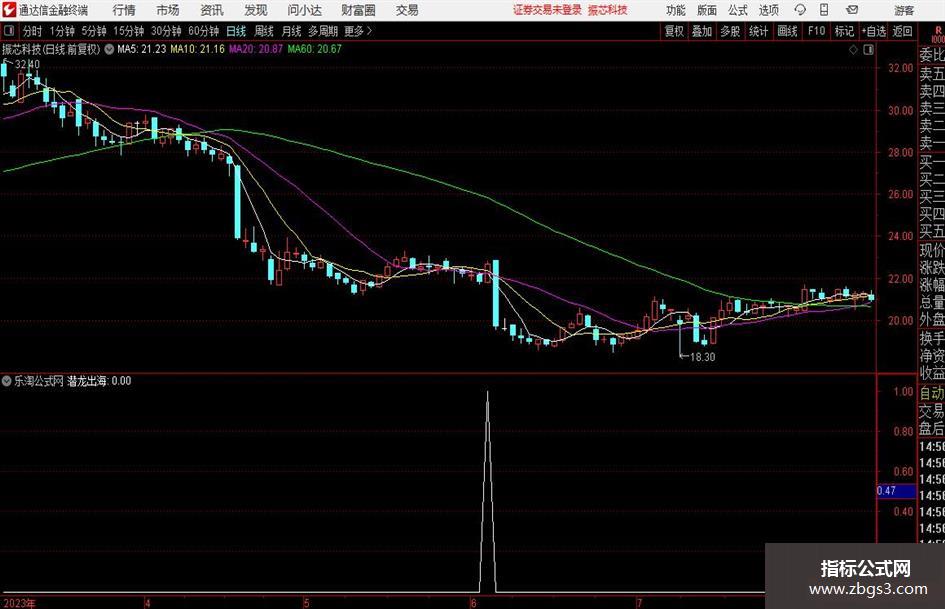
Task: Open 多周期 multi-period view
Action: pos(322,31)
